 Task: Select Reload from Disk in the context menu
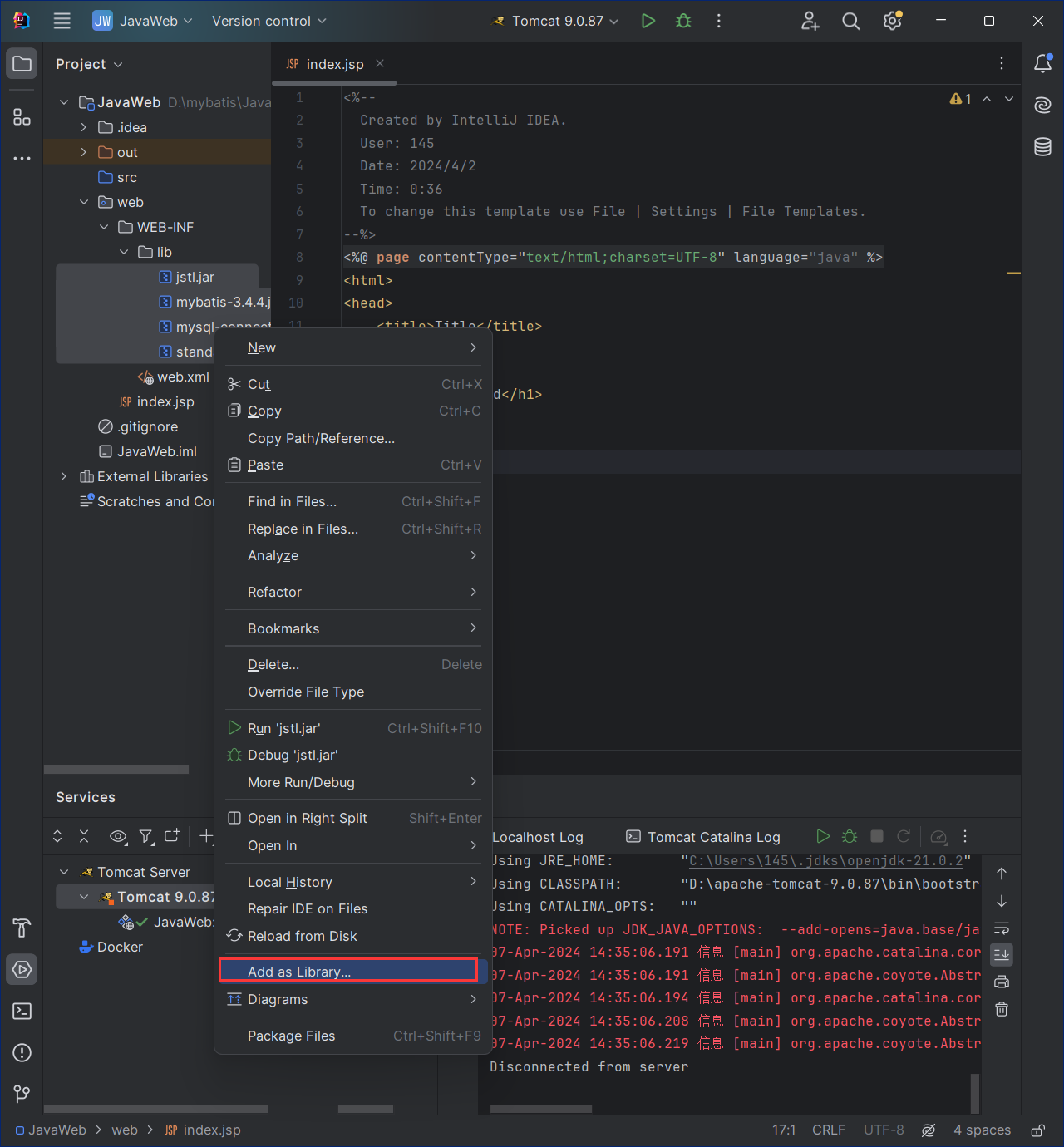pyautogui.click(x=302, y=936)
